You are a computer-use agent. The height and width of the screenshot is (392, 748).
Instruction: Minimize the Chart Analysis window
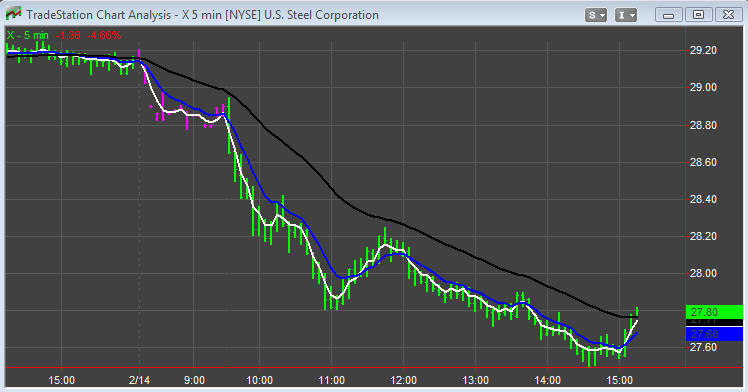coord(668,15)
